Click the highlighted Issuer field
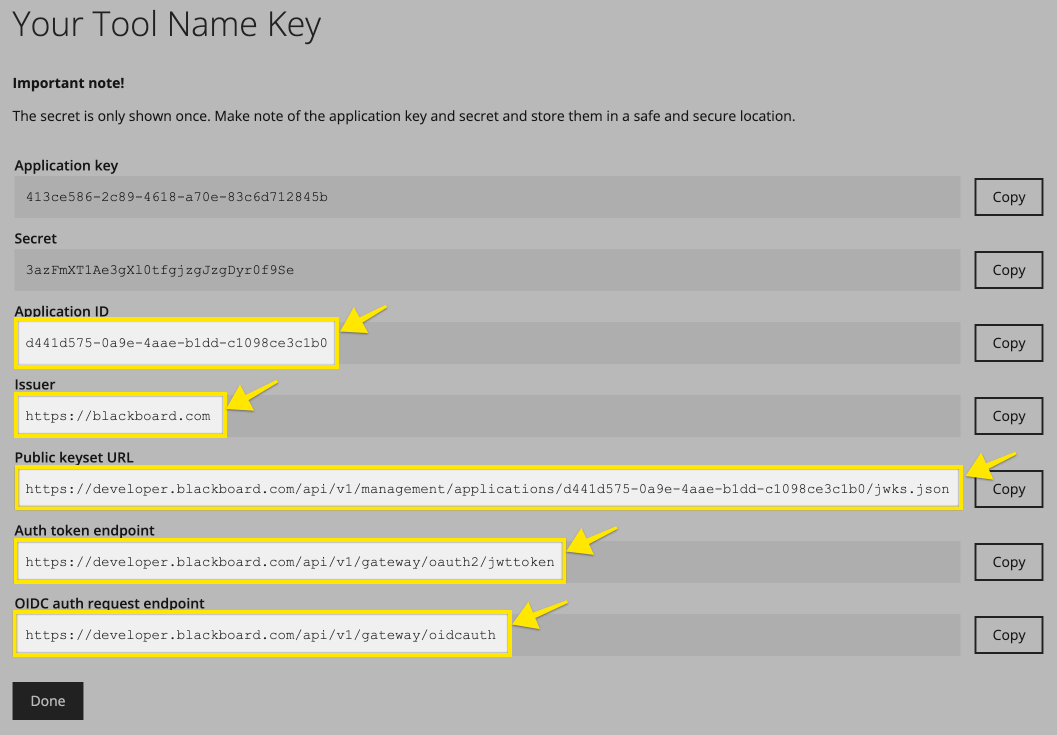1057x735 pixels. click(120, 415)
